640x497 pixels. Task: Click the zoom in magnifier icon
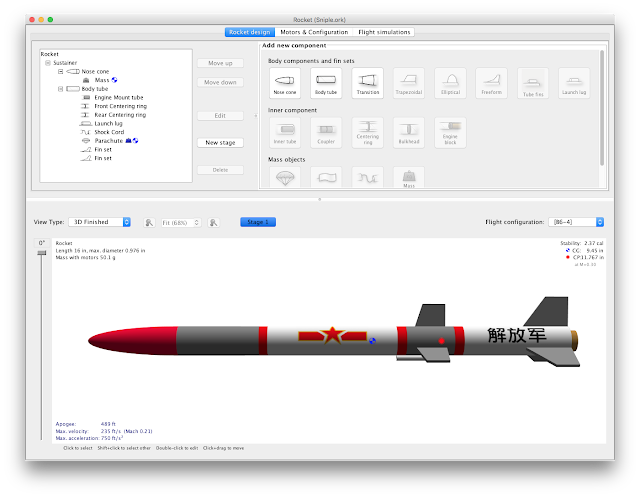pos(213,222)
